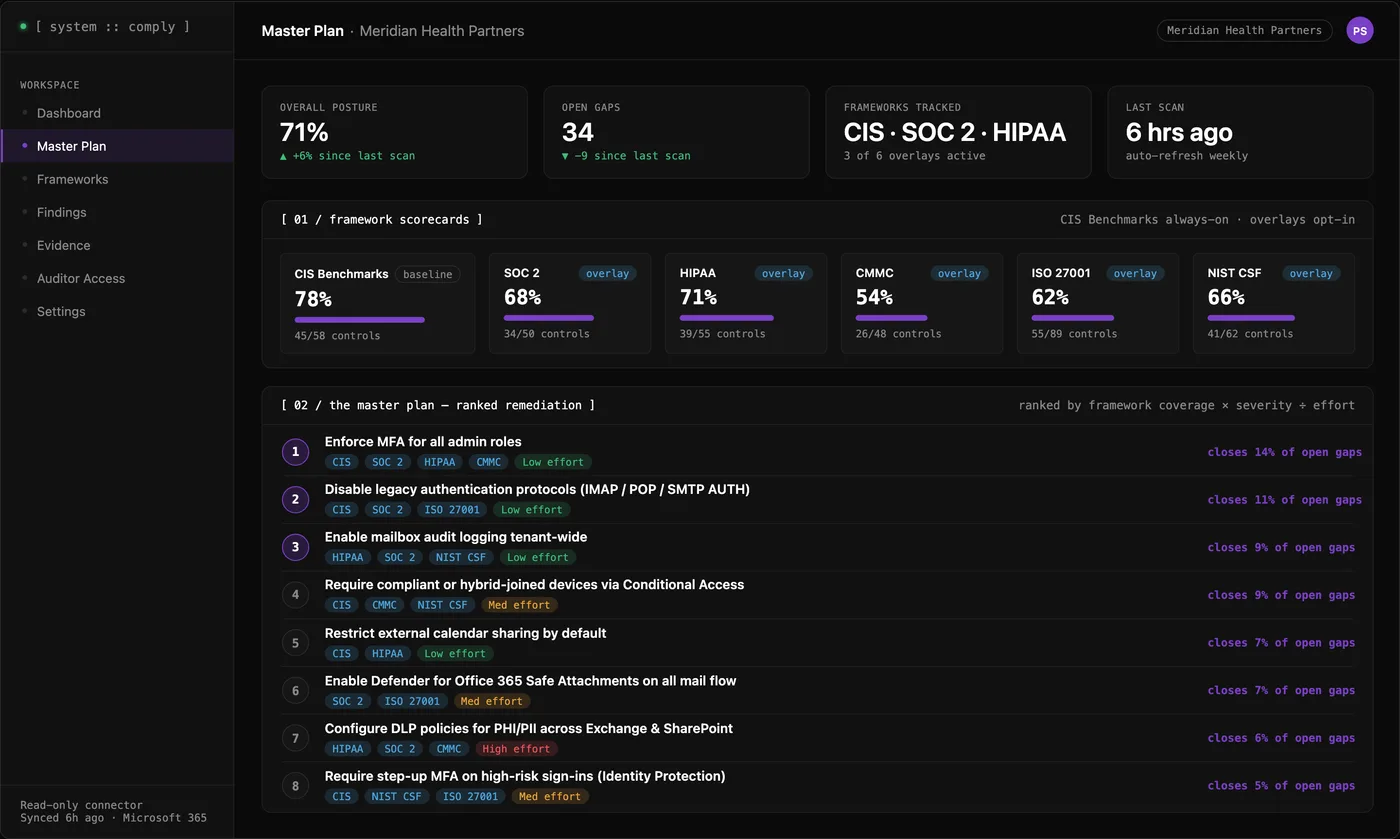
Task: Open the Overall Posture stat card
Action: pos(395,132)
